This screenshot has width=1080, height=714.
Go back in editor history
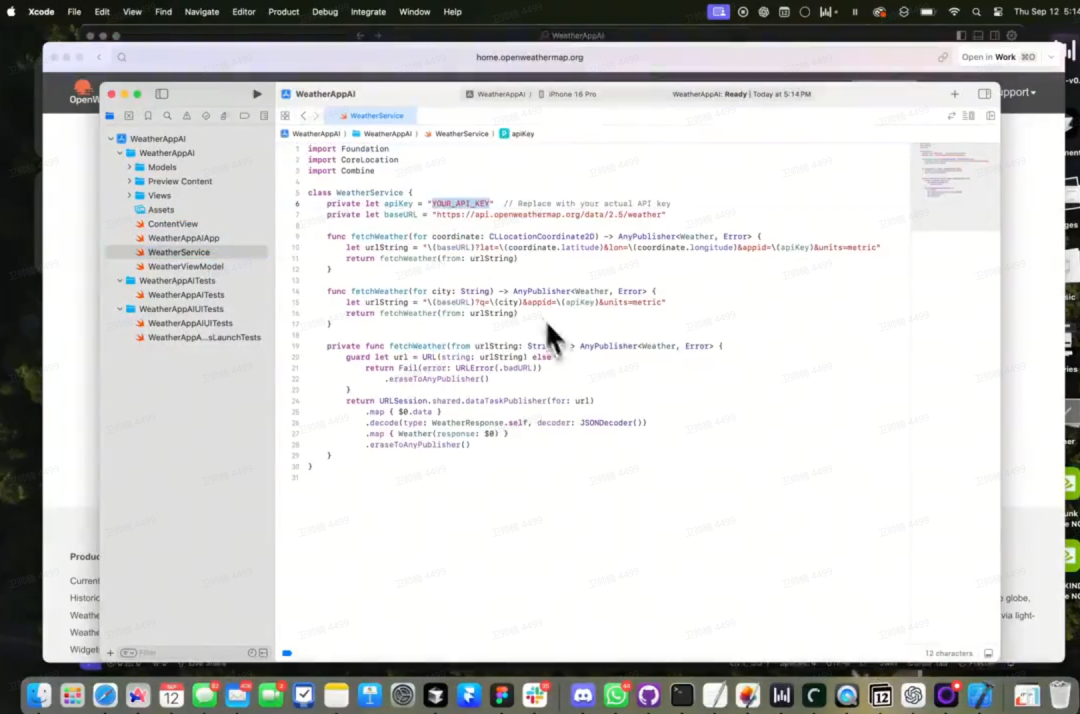(303, 116)
